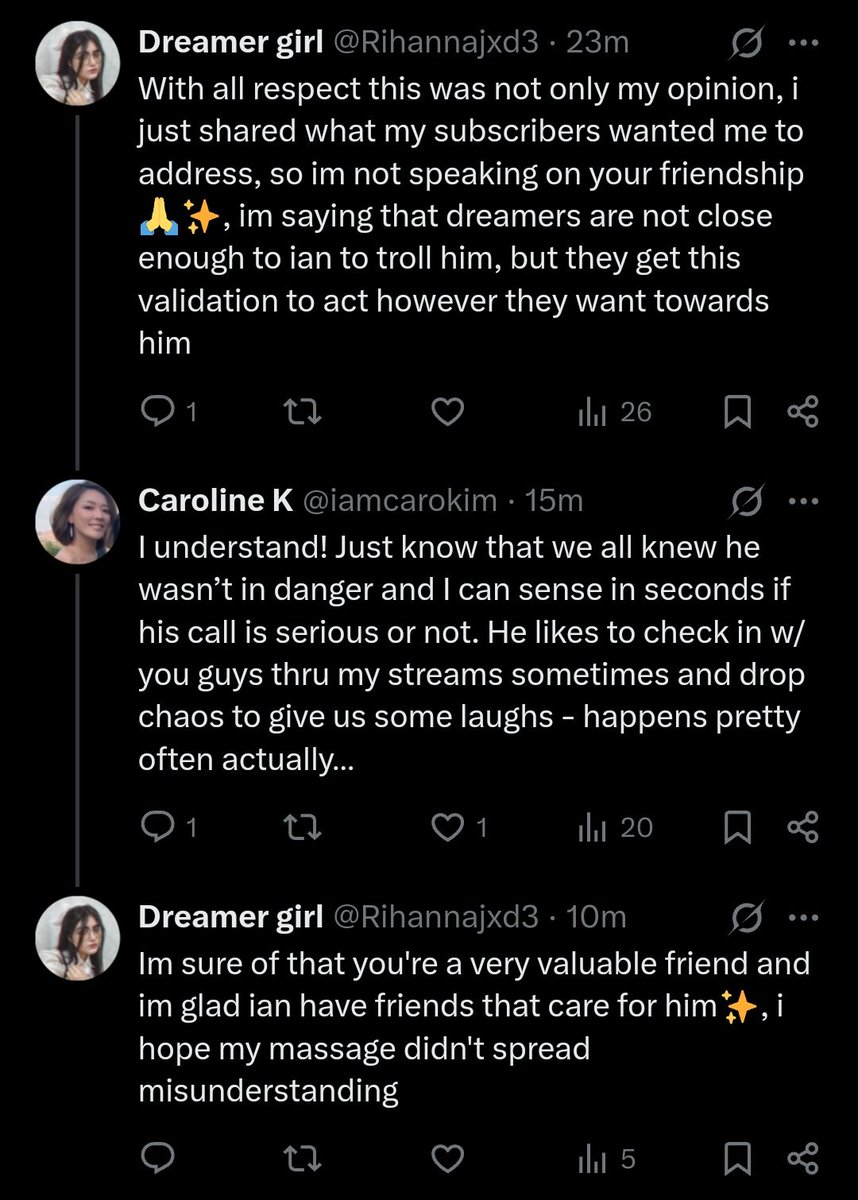View analytics showing 26 views

coord(615,412)
